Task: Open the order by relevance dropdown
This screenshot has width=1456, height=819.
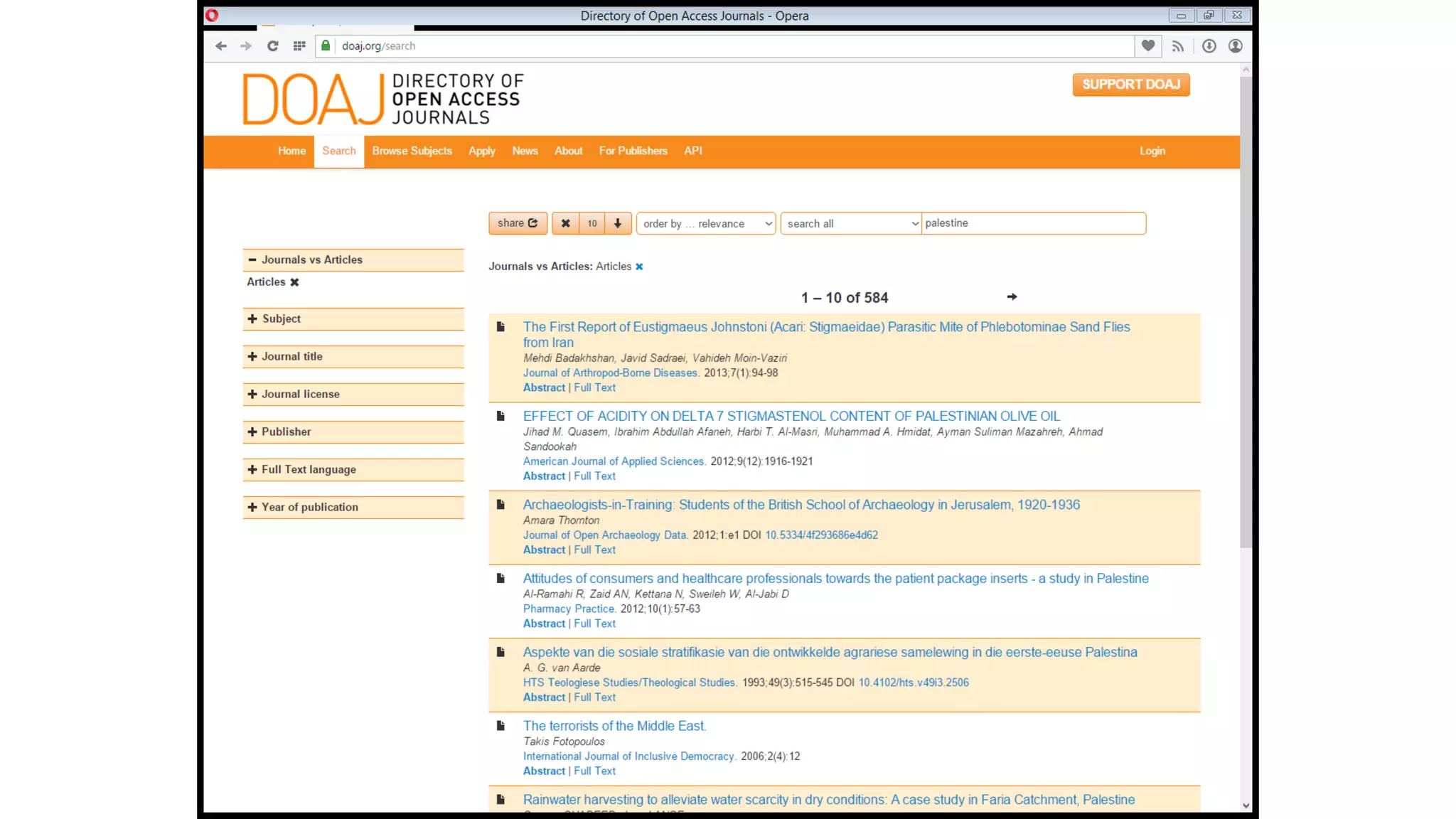Action: (x=706, y=223)
